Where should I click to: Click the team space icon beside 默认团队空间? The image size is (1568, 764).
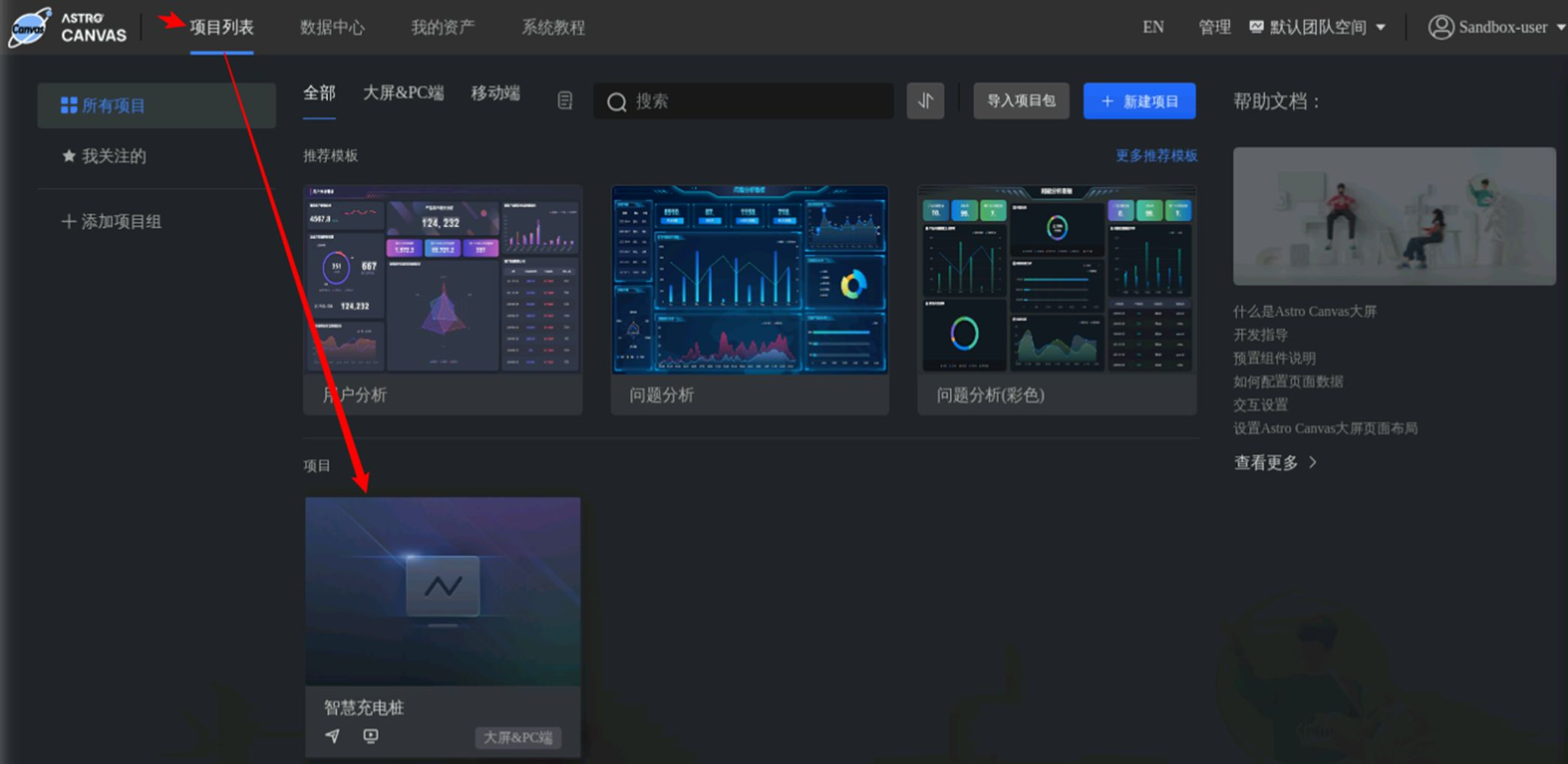[x=1256, y=27]
